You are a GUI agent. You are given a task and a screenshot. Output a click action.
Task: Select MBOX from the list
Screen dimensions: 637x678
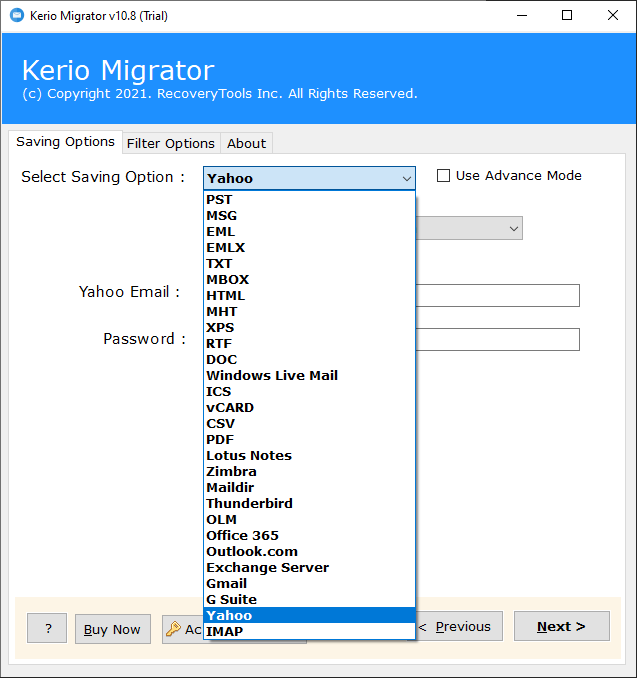coord(309,280)
